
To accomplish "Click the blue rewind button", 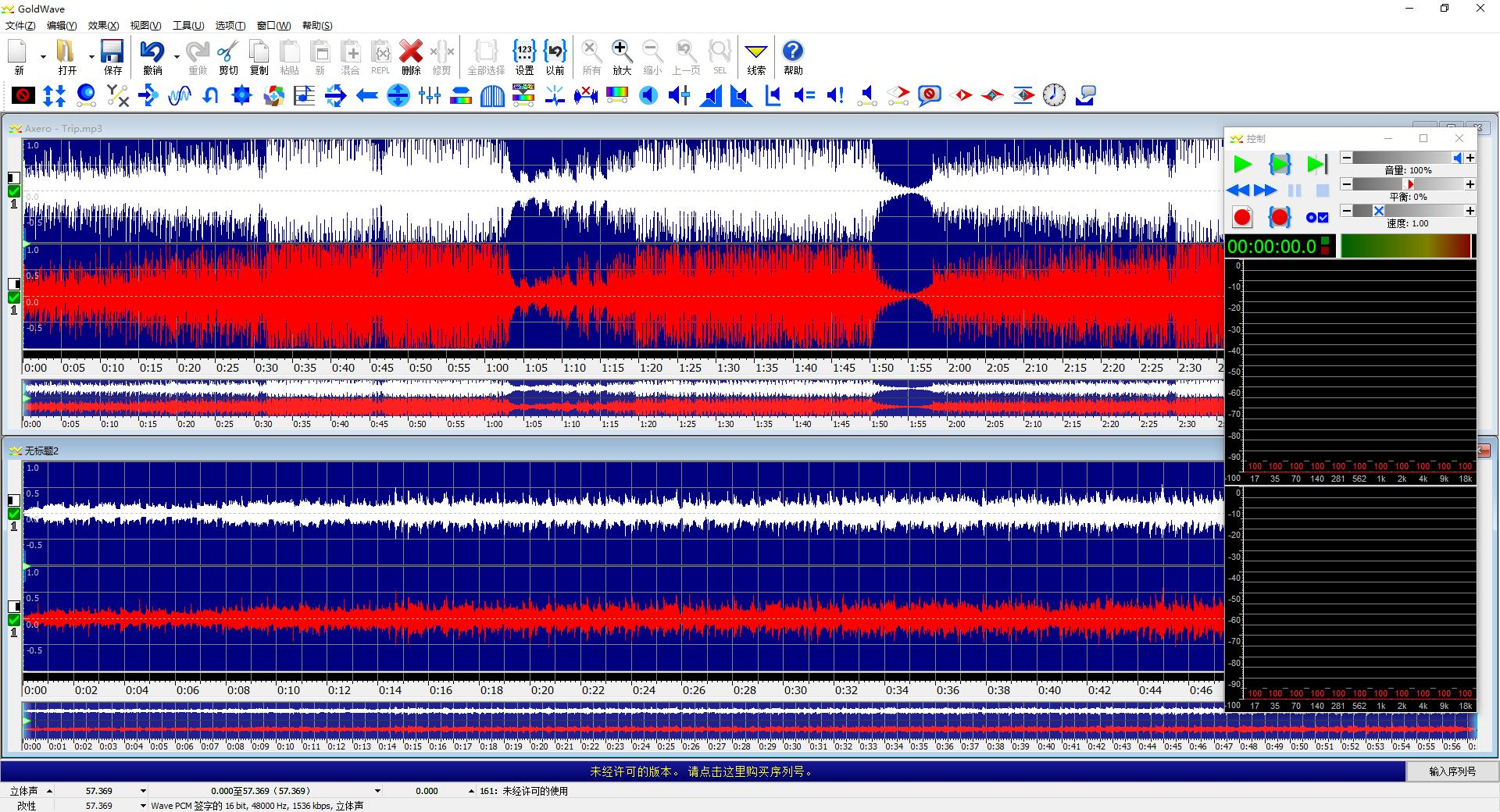I will [x=1237, y=191].
